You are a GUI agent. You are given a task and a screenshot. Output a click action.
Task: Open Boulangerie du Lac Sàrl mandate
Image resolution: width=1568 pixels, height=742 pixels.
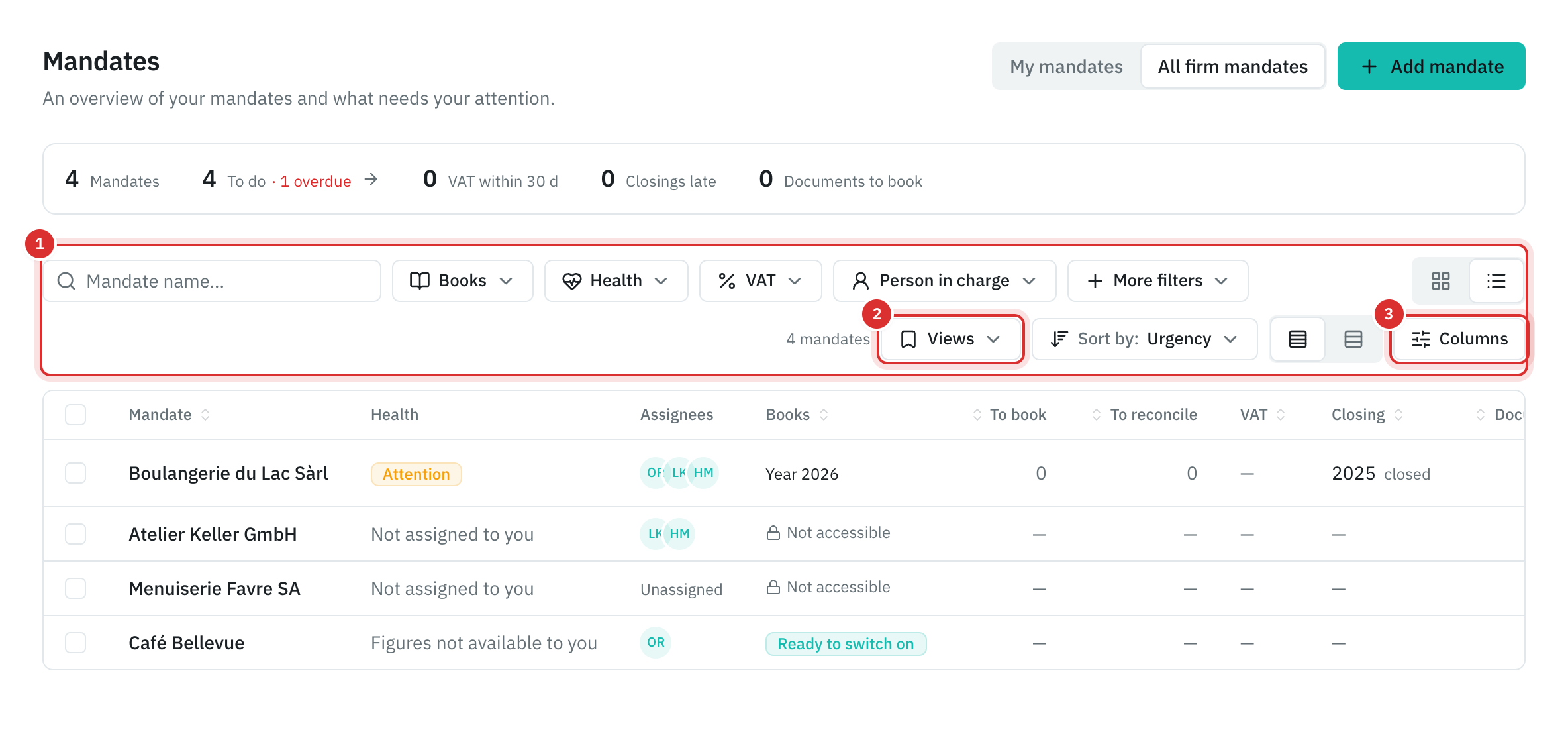(228, 473)
